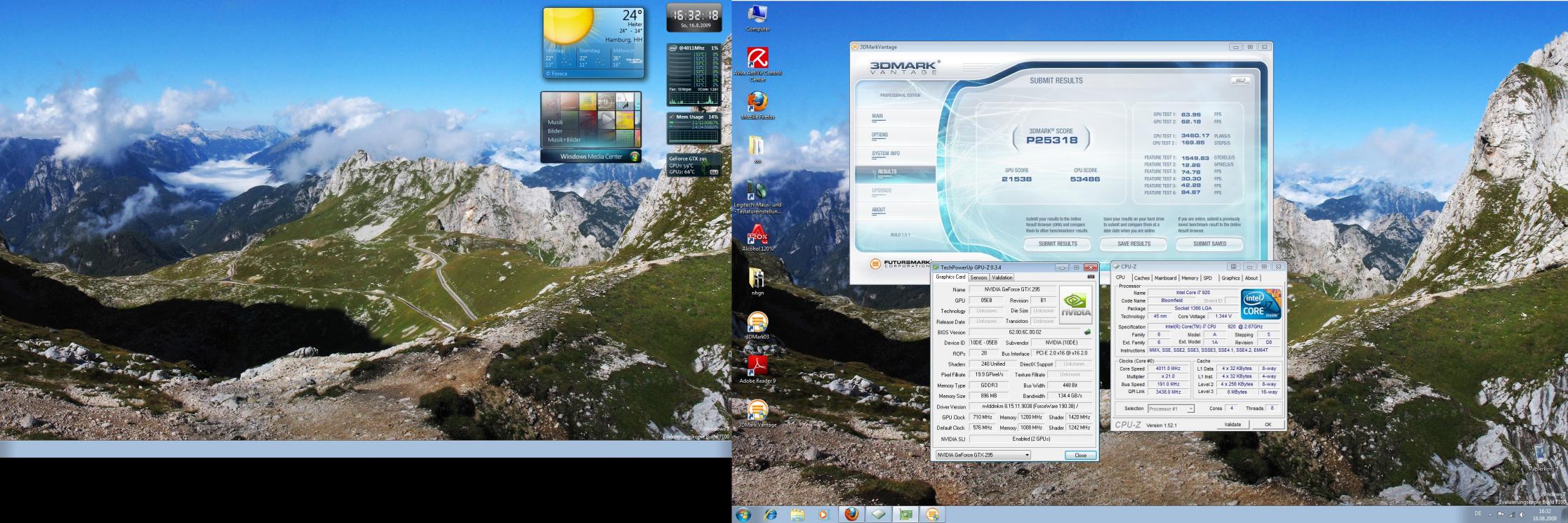
Task: Click the SUBMIT SAVED button
Action: click(1209, 244)
